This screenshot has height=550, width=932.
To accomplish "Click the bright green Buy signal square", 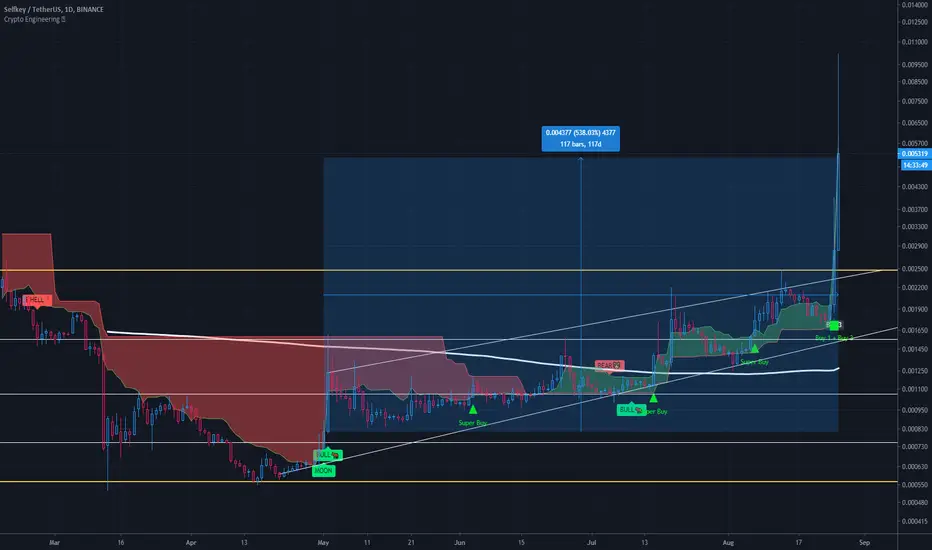I will pos(834,325).
